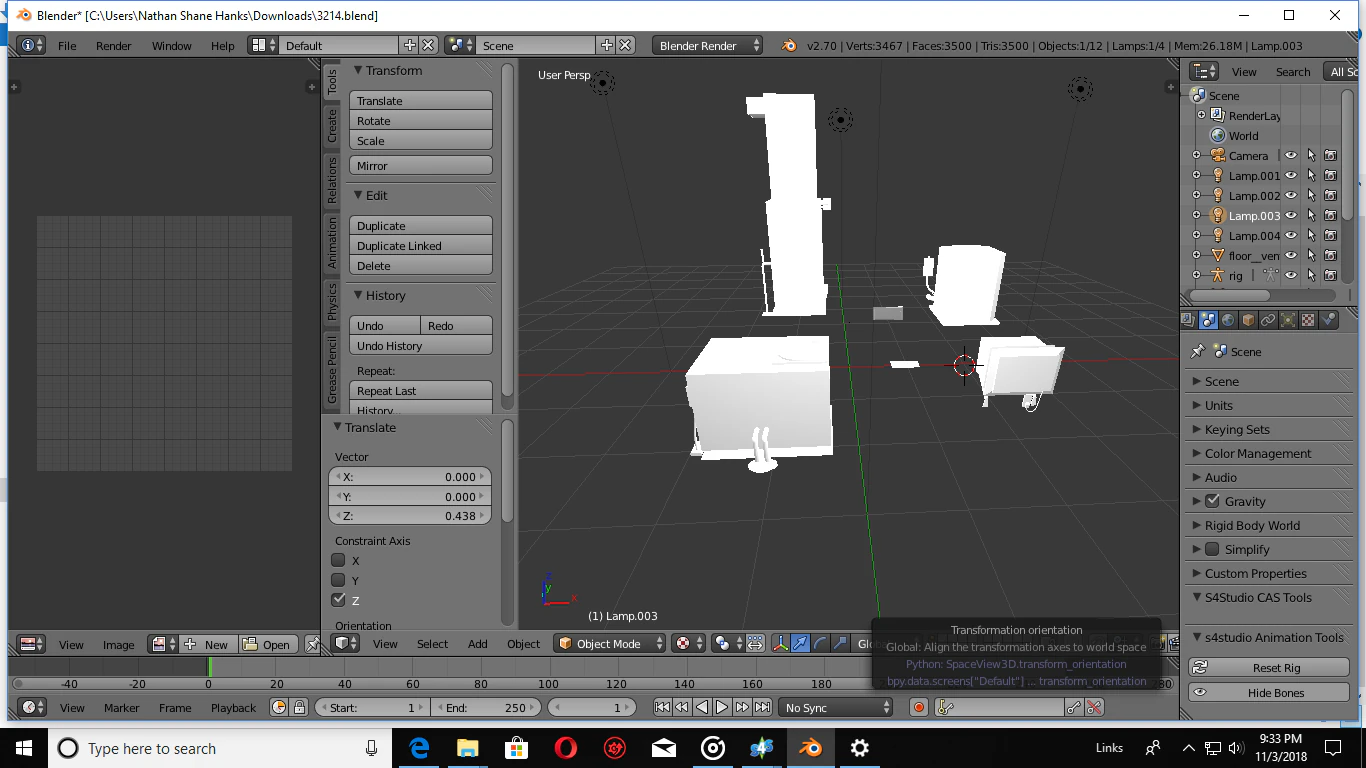The image size is (1366, 768).
Task: Browse images in the UV editor header
Action: pos(163,645)
